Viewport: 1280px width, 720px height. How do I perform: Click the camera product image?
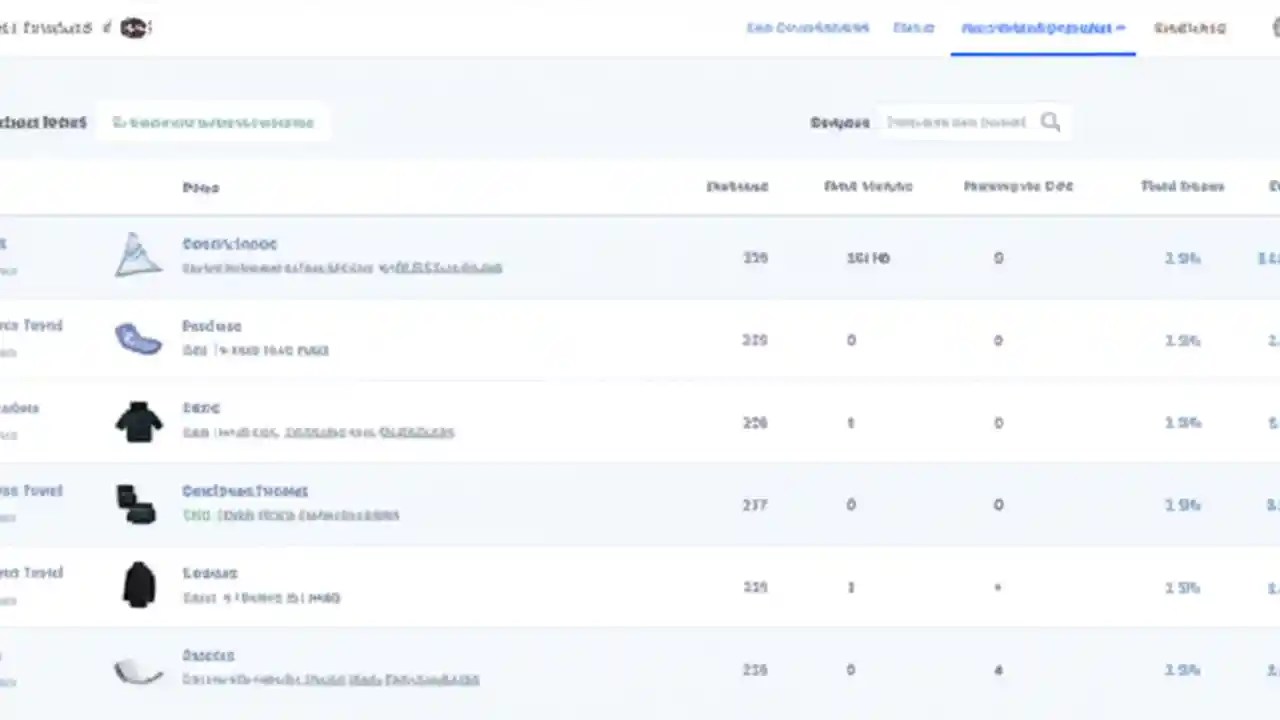pos(138,504)
